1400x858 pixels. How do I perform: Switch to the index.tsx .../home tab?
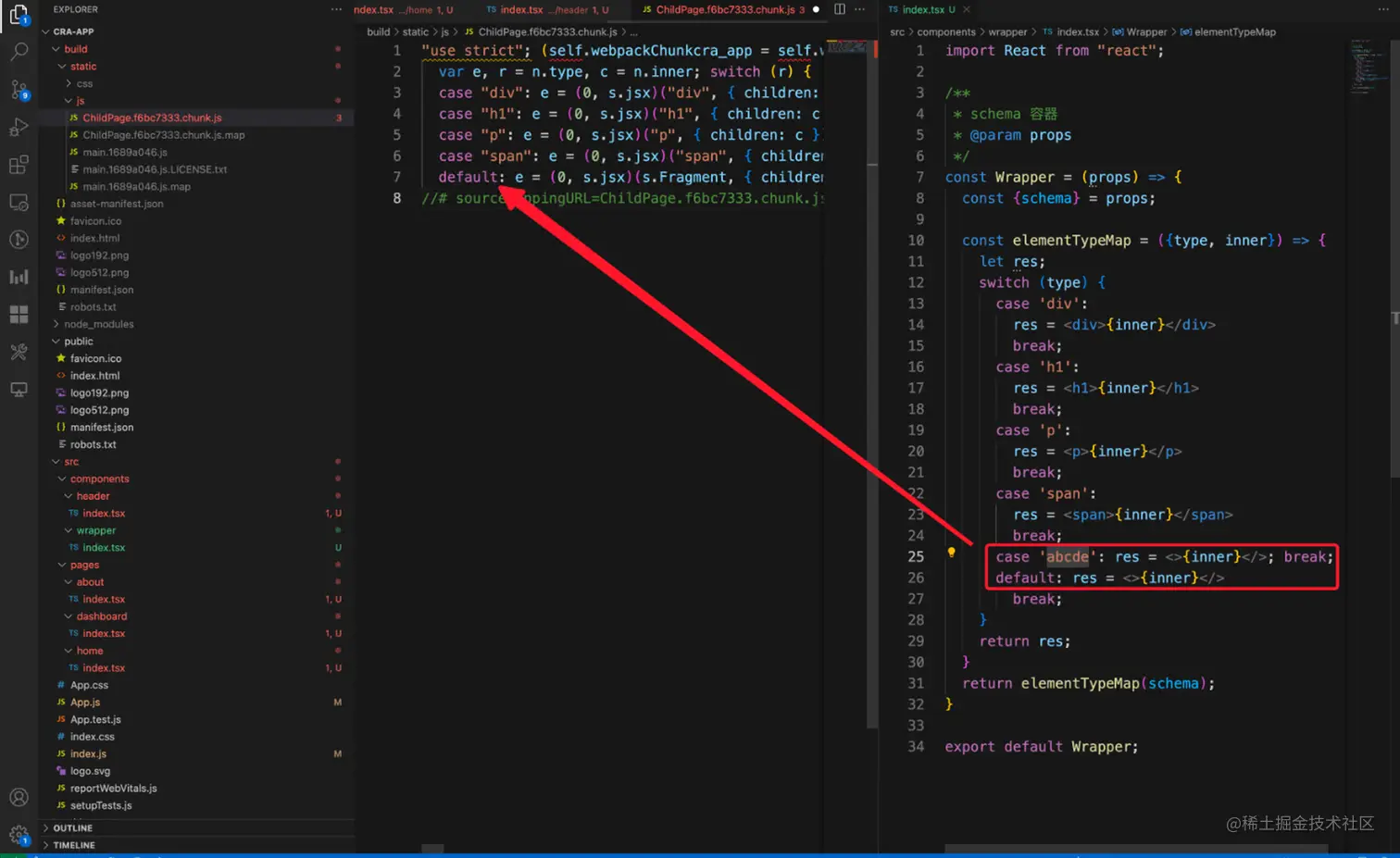[x=404, y=9]
